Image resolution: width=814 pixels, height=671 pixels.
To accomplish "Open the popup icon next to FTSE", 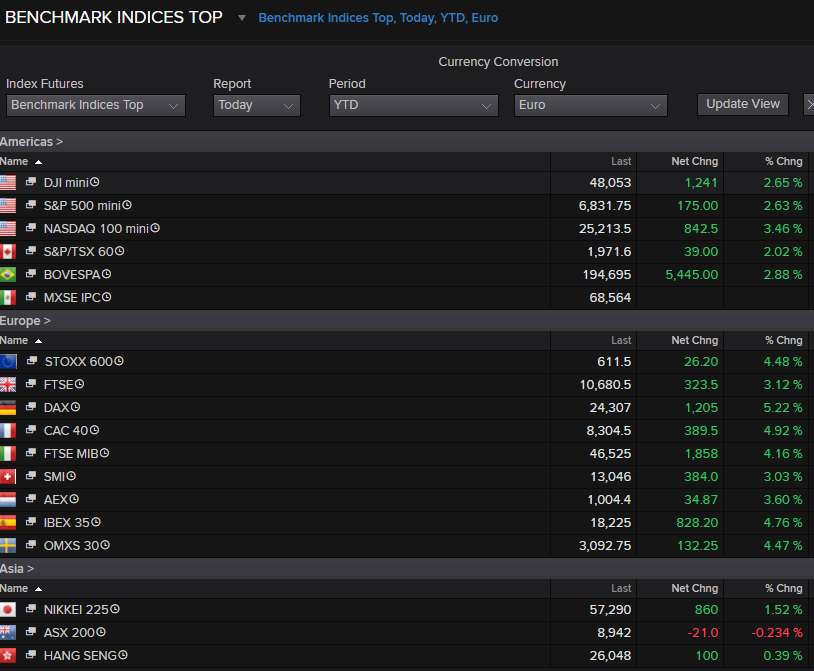I will (x=31, y=384).
